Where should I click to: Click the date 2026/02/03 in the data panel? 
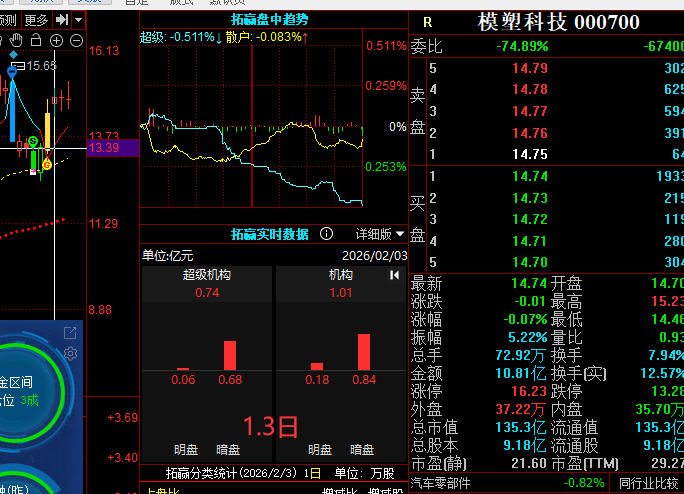374,256
